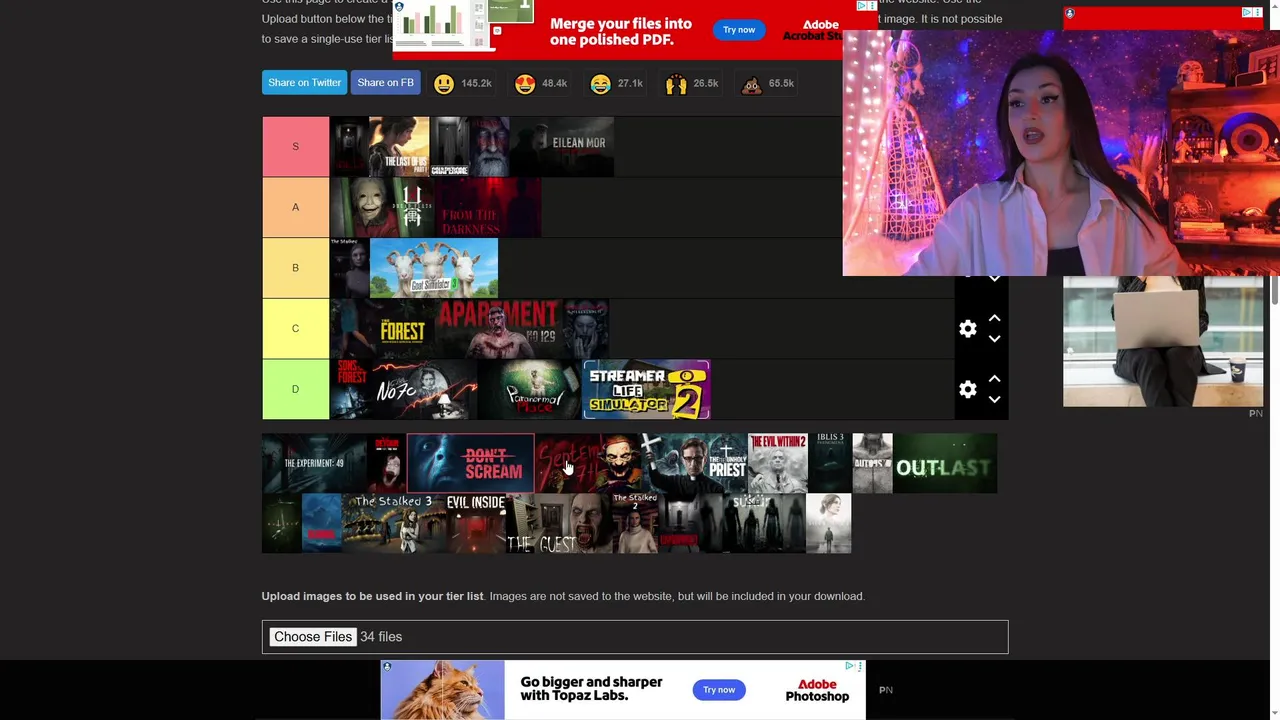Share tier list on Twitter
The height and width of the screenshot is (720, 1280).
[304, 83]
